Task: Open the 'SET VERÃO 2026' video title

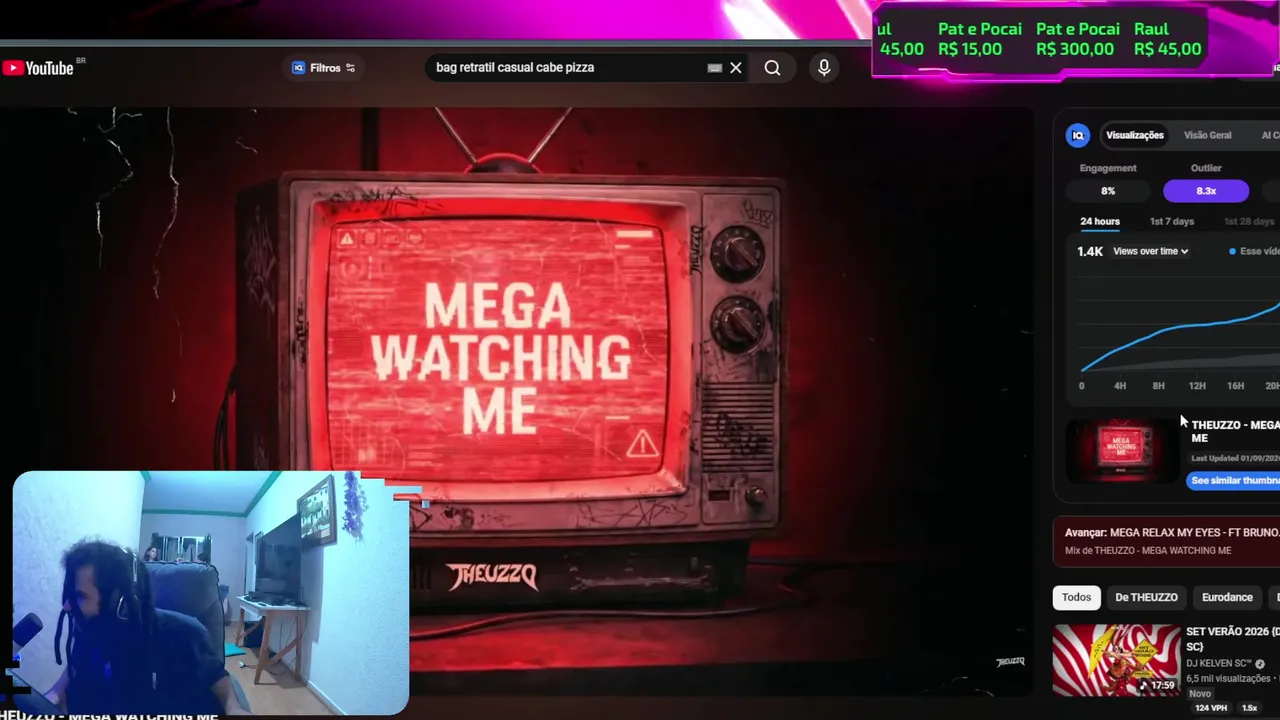Action: tap(1232, 638)
